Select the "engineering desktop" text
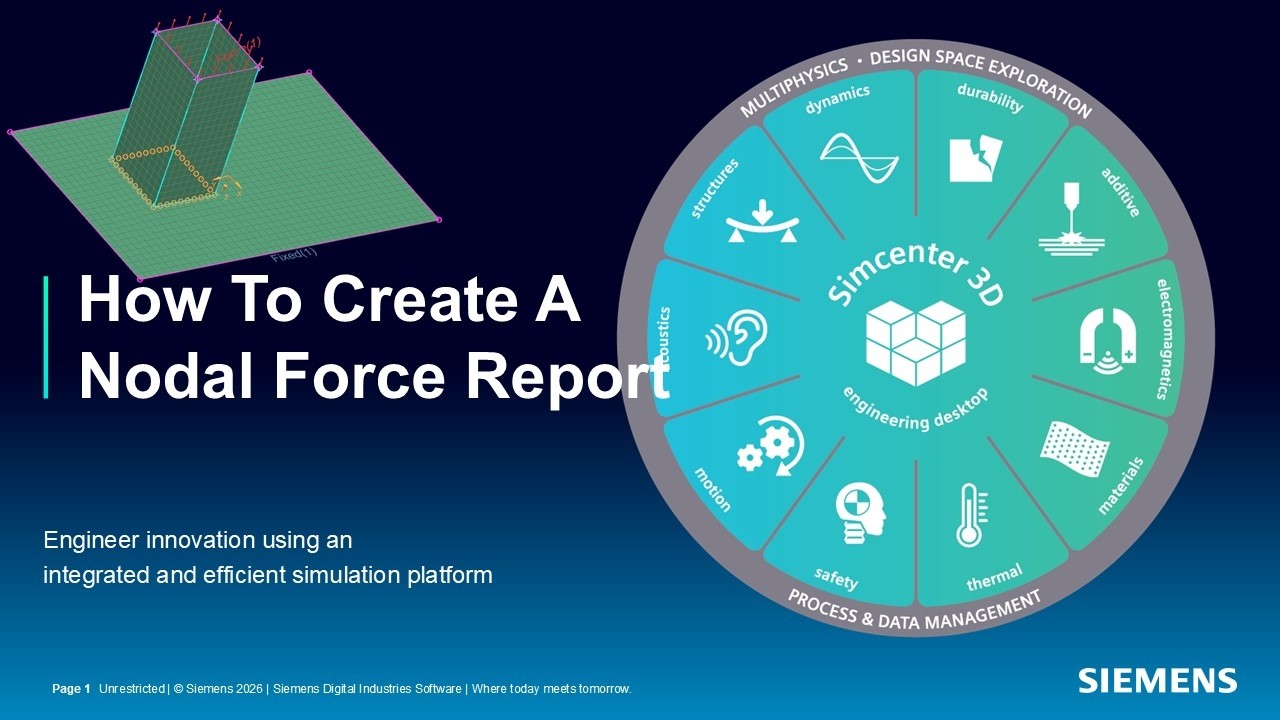Screen dimensions: 1280x720 [914, 410]
